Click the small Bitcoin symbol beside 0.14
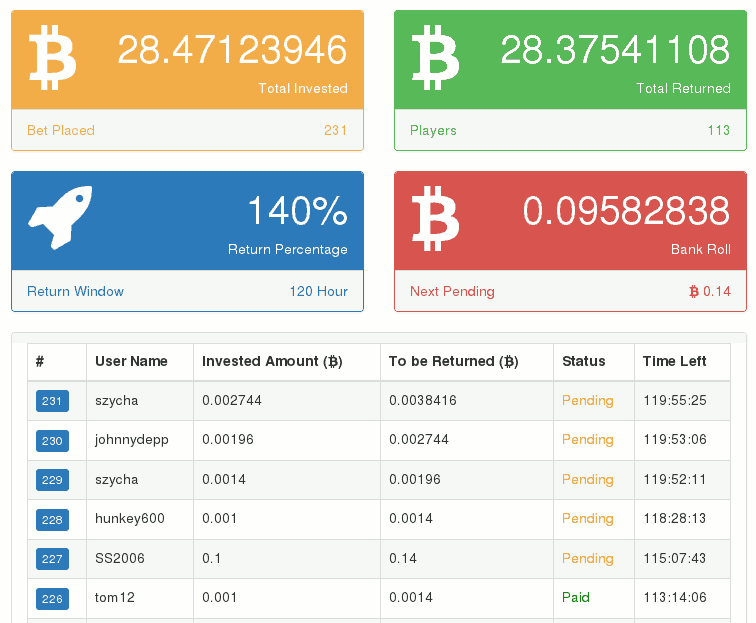 coord(694,291)
